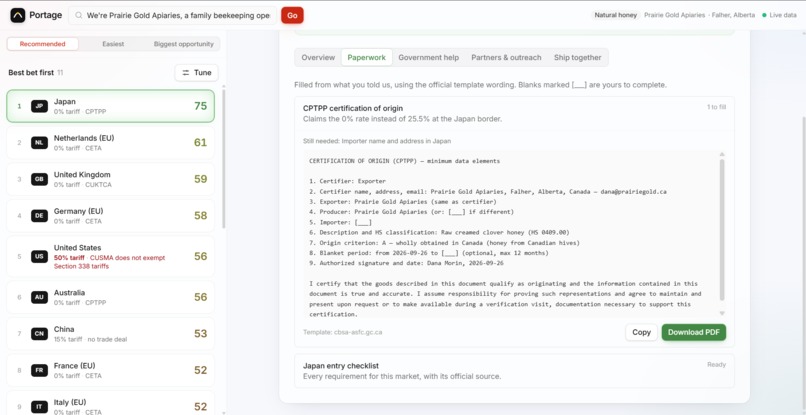Select the China market card

111,334
